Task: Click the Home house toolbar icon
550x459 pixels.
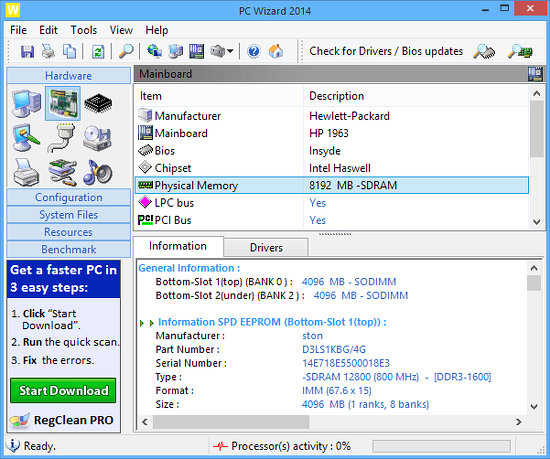Action: point(276,51)
